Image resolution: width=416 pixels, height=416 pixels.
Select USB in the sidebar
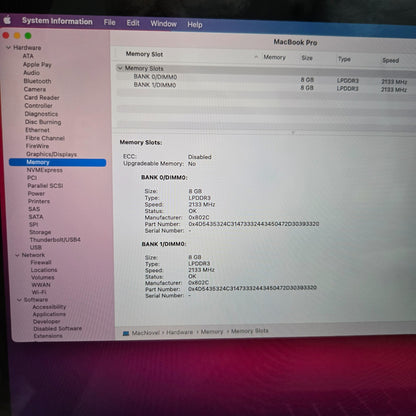pos(36,247)
